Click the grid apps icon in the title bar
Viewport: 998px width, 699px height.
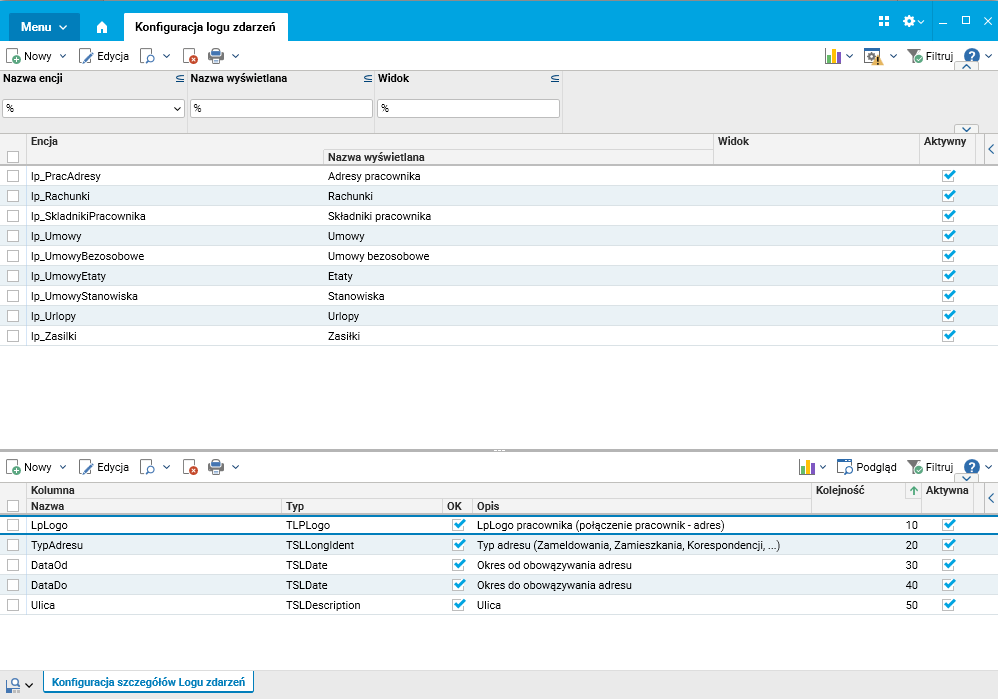tap(884, 21)
